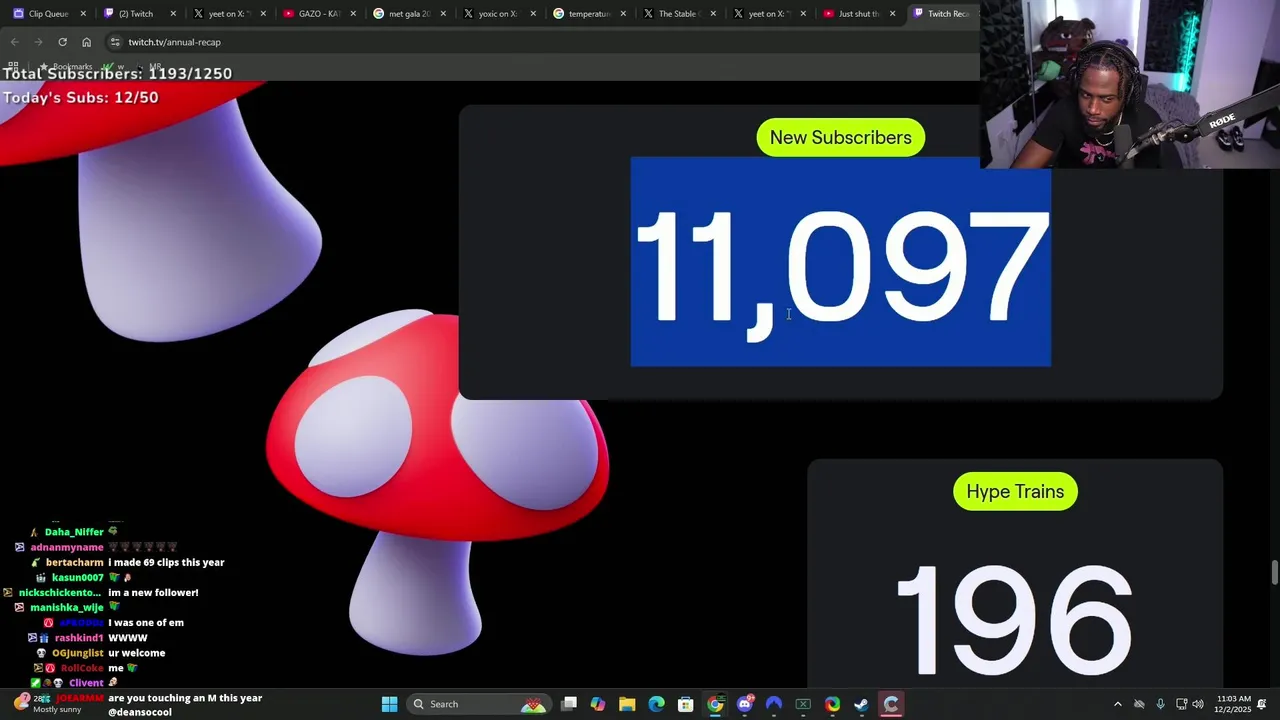Screen dimensions: 1280x720
Task: Click the Total Subscribers overlay text
Action: (x=117, y=73)
